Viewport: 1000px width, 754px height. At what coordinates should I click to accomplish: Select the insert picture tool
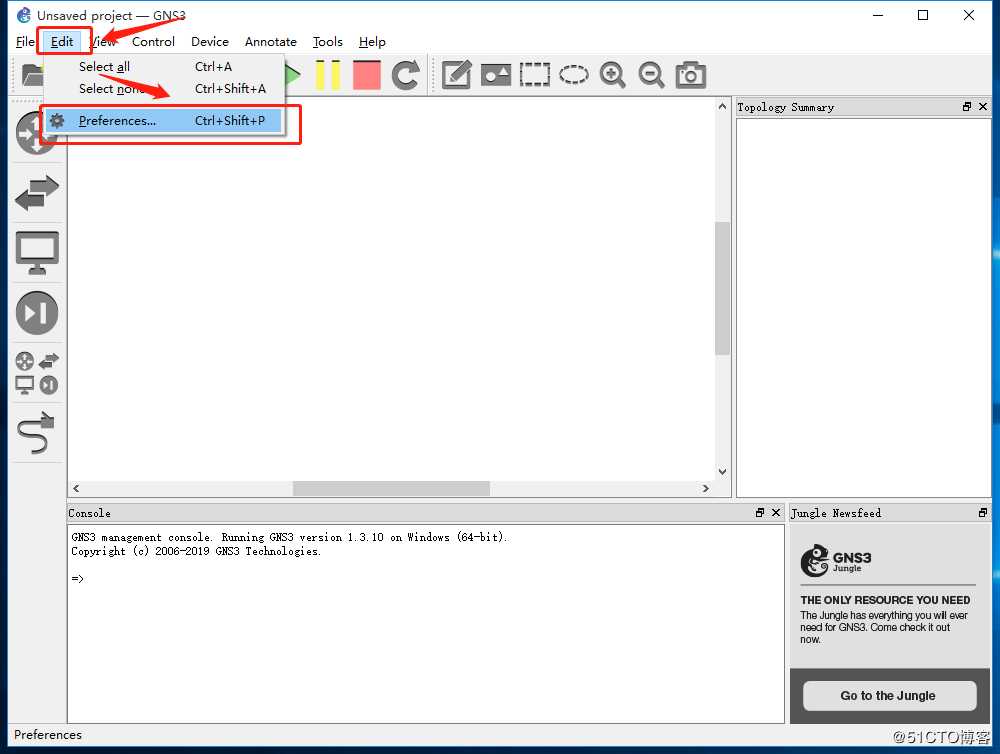496,75
